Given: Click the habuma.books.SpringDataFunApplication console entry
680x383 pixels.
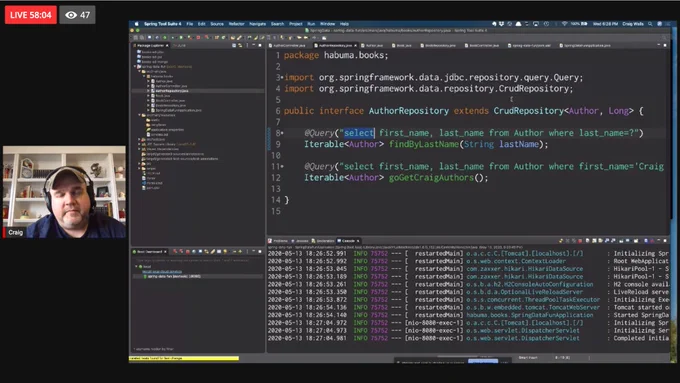Looking at the screenshot, I should click(530, 315).
